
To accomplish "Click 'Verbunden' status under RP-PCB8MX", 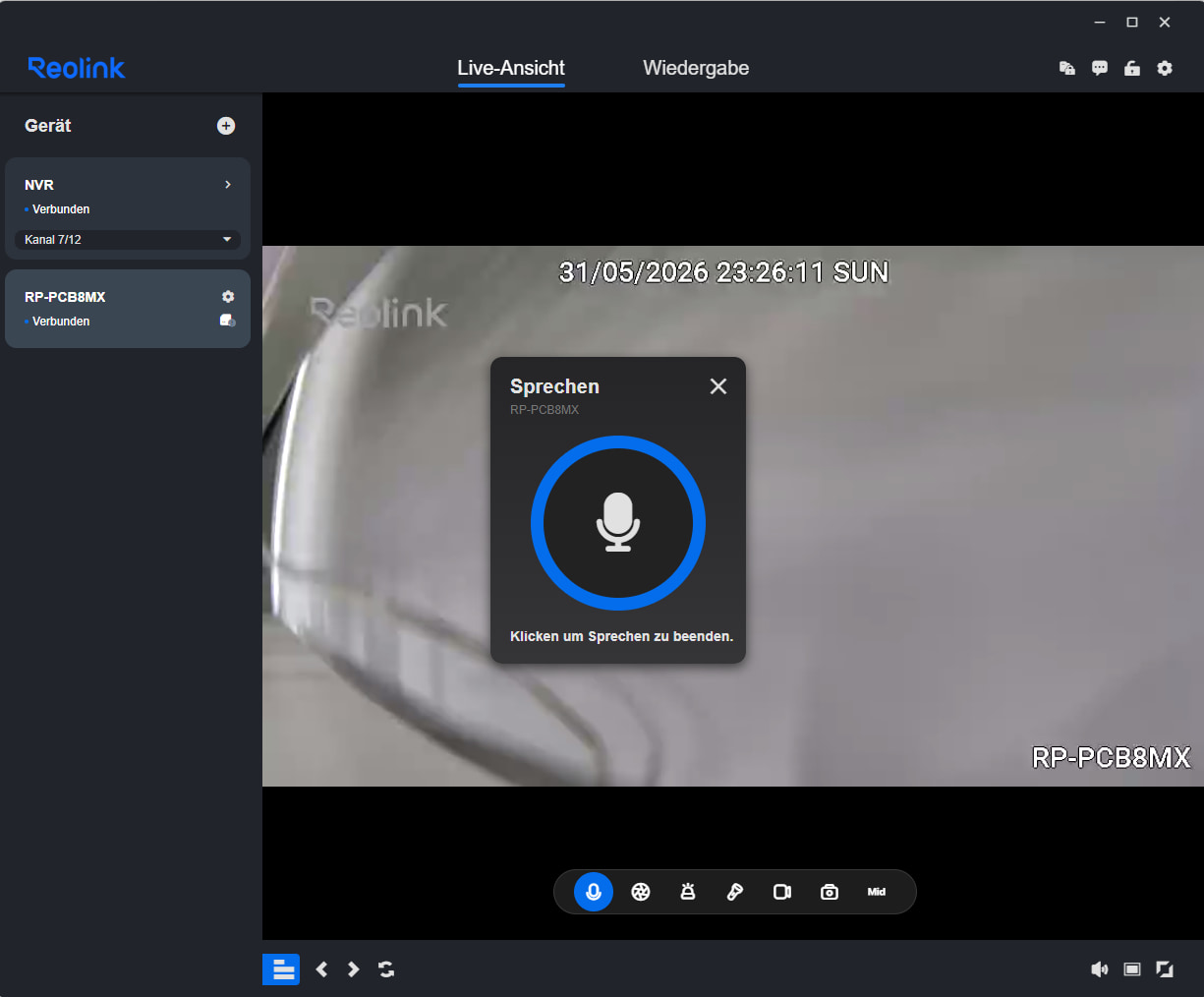I will tap(61, 322).
